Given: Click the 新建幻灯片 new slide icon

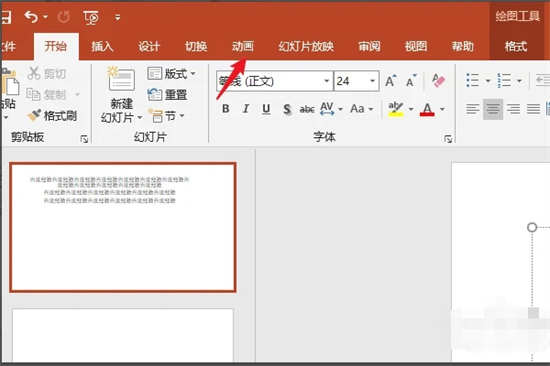Looking at the screenshot, I should tap(121, 78).
